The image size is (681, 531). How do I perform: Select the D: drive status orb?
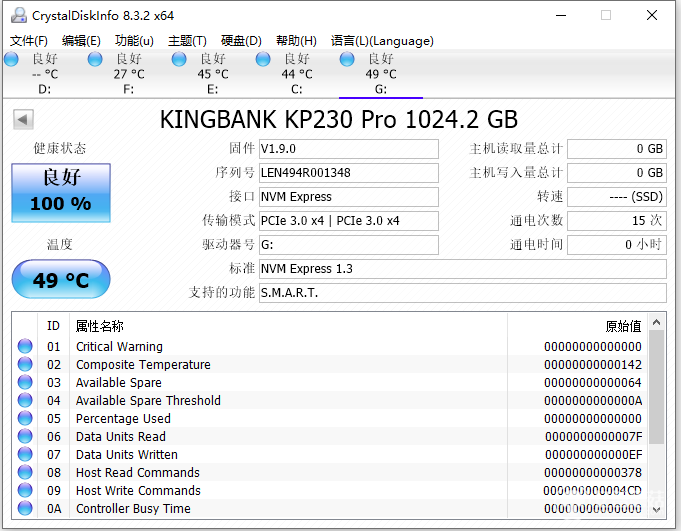(x=11, y=59)
